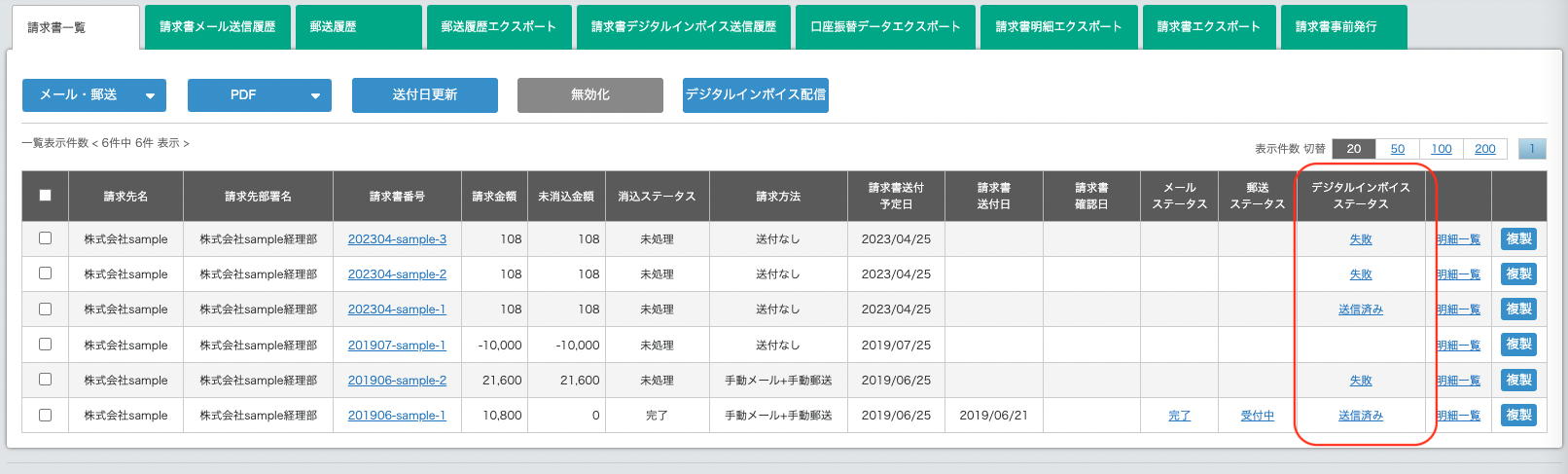
Task: Click 複製 for 201906-sample-2
Action: tap(1518, 380)
